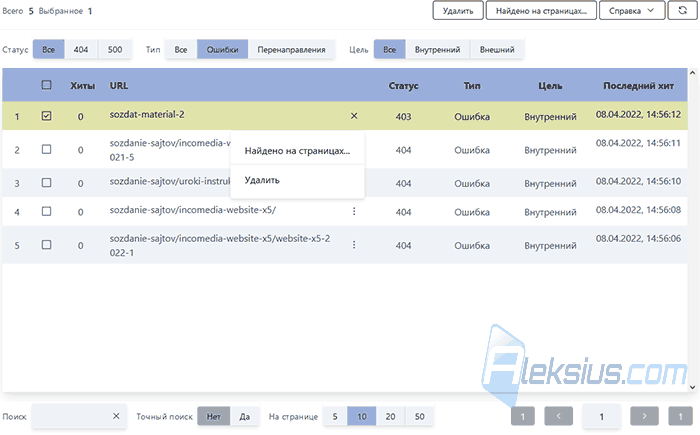The image size is (700, 435).
Task: Open the three-dot menu for row 5
Action: (354, 245)
